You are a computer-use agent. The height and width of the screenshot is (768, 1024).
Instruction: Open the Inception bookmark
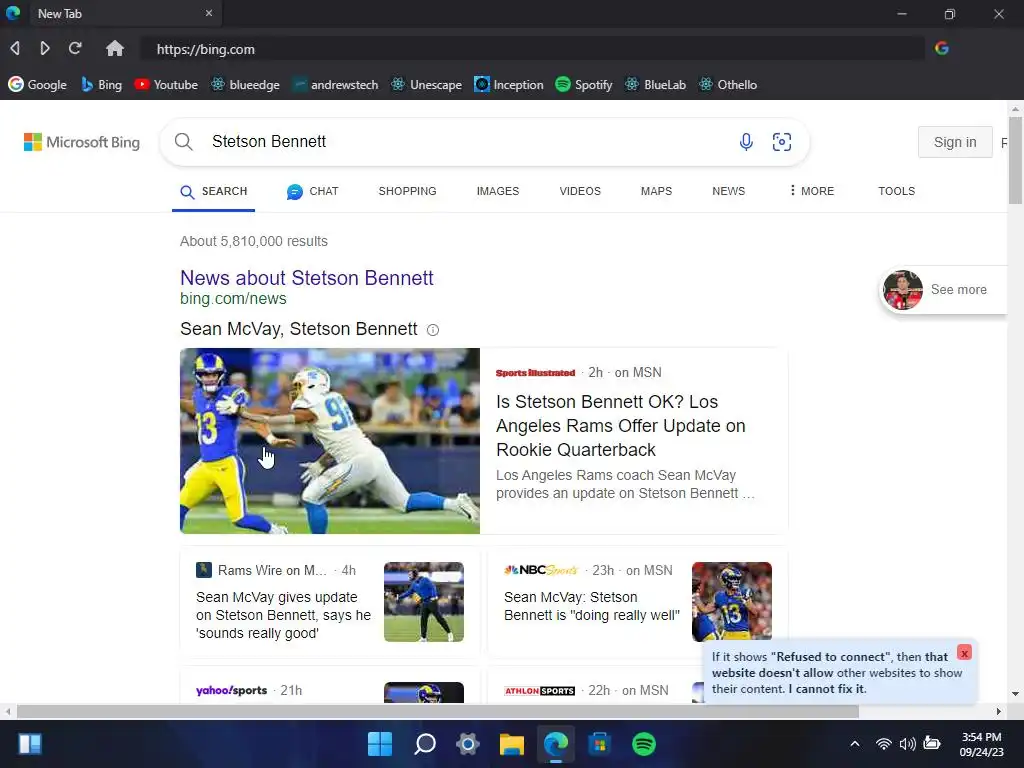(509, 84)
